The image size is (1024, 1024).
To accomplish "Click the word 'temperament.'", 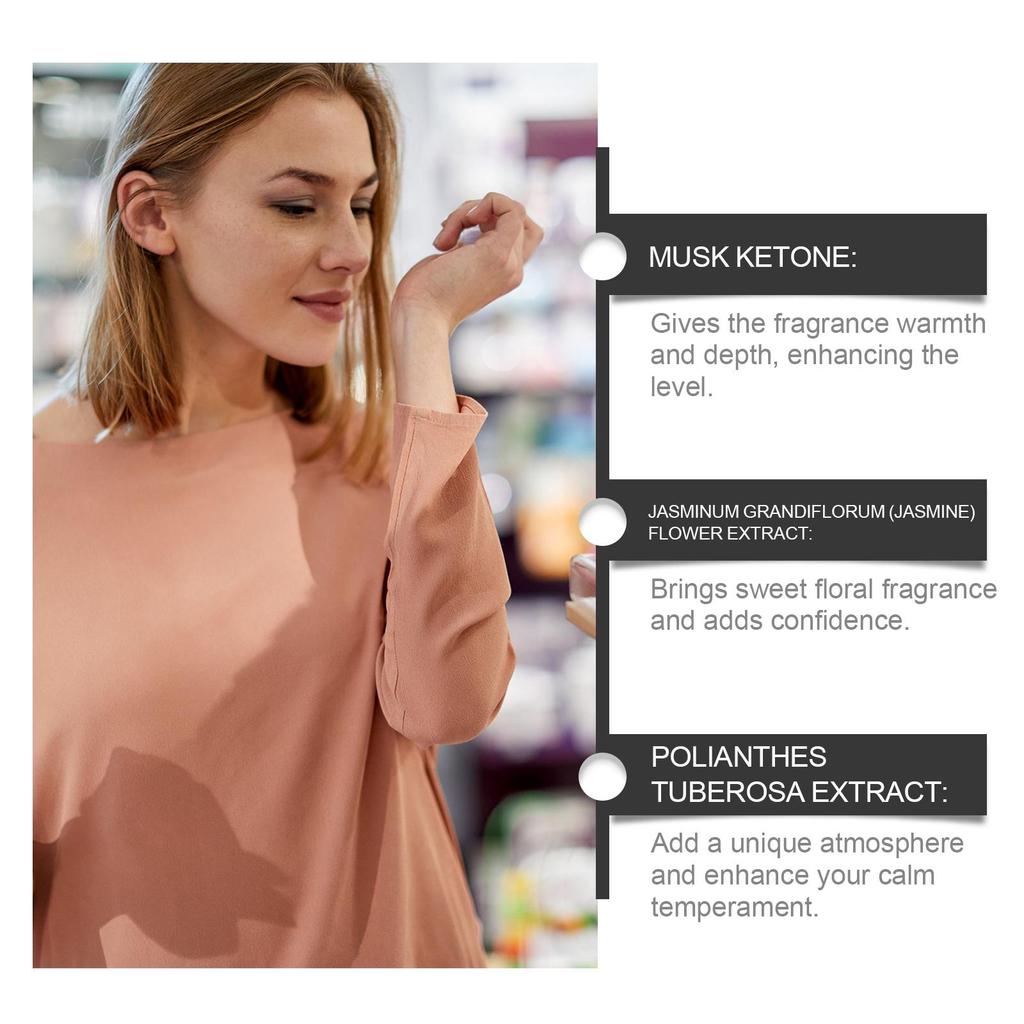I will pyautogui.click(x=735, y=906).
